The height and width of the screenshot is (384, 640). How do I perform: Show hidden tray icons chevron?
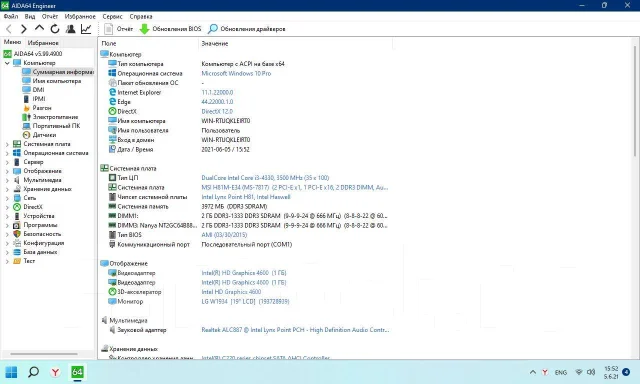pyautogui.click(x=533, y=372)
